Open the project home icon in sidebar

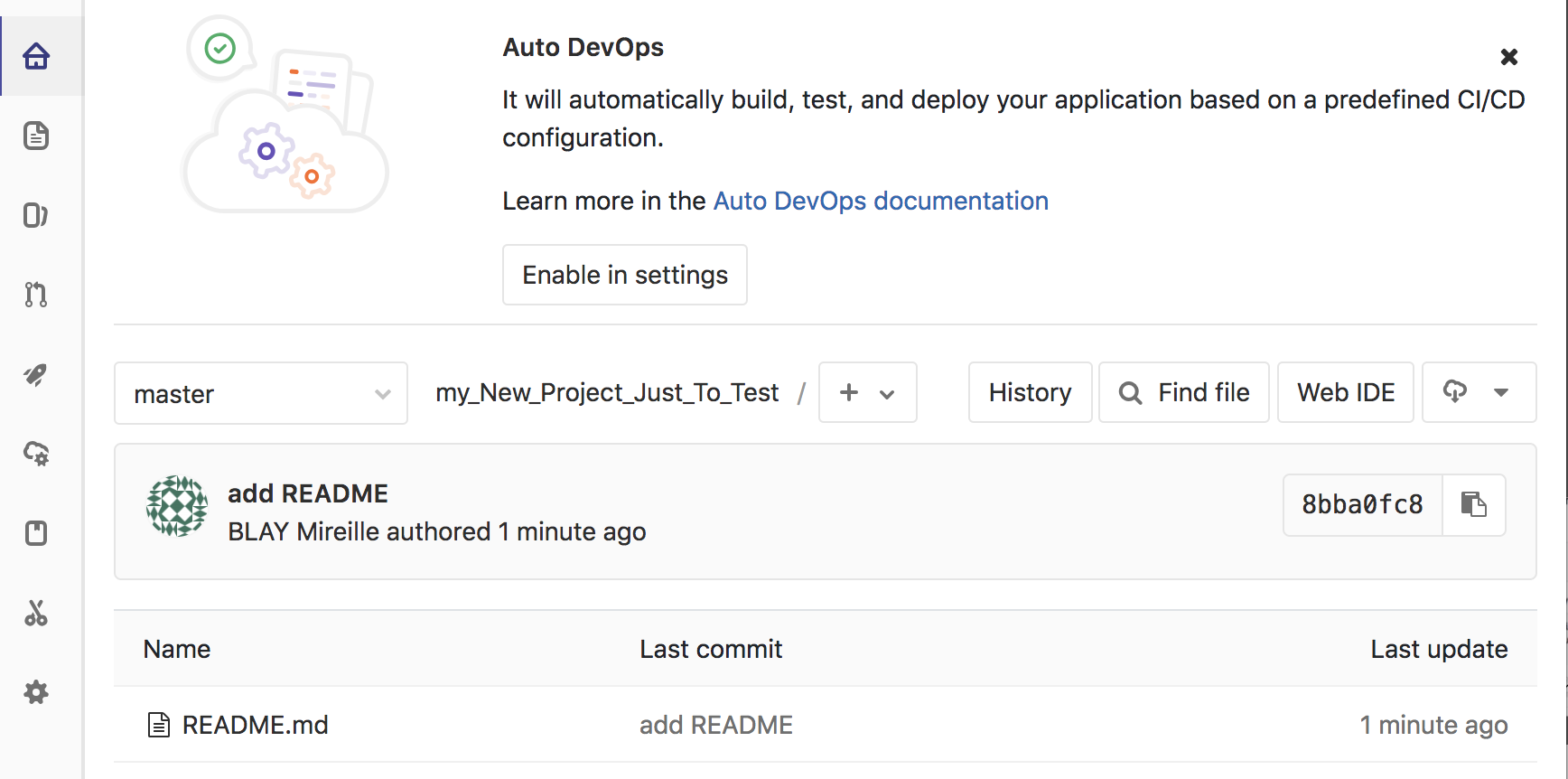36,56
